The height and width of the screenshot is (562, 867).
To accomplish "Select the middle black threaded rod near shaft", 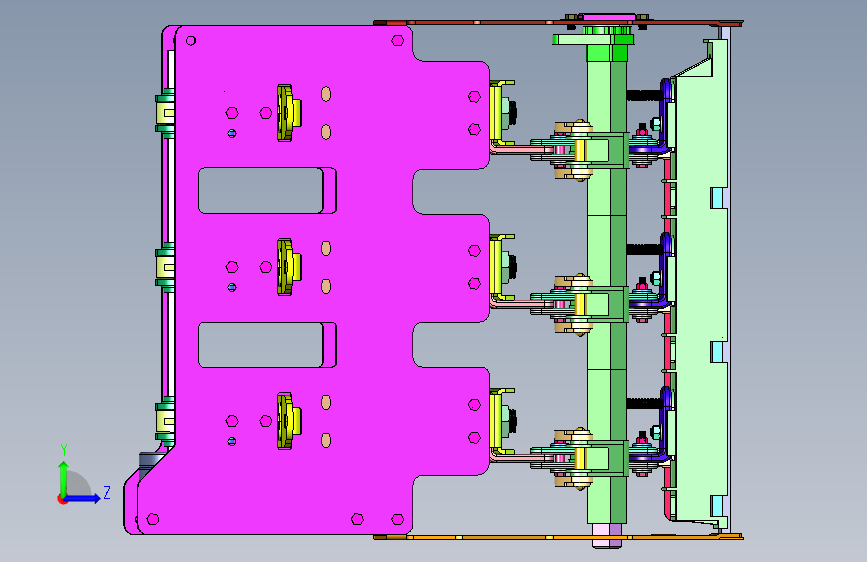I will click(644, 249).
